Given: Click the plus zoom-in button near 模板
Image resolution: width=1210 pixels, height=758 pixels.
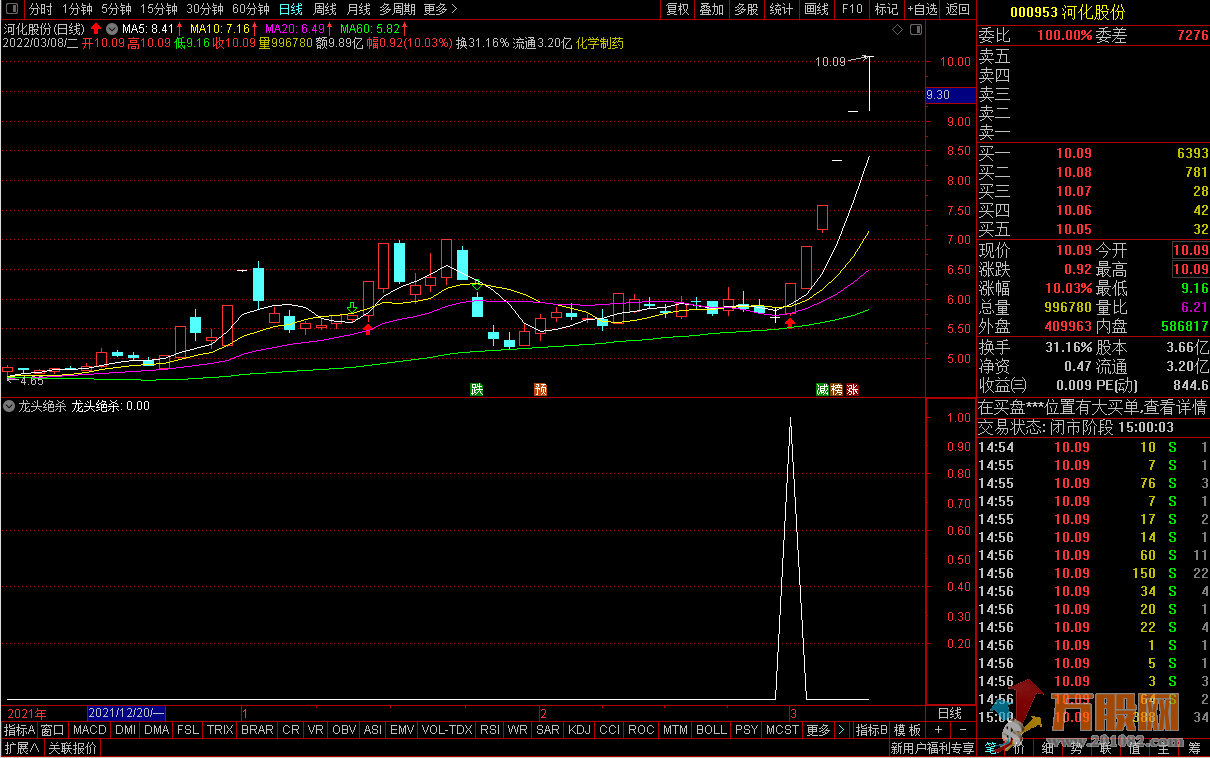Looking at the screenshot, I should [x=937, y=730].
